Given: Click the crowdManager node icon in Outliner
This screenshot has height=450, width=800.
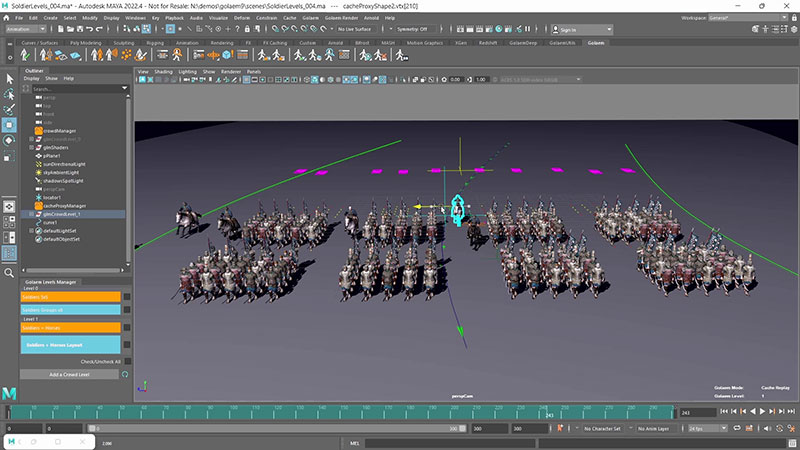Looking at the screenshot, I should (x=37, y=131).
